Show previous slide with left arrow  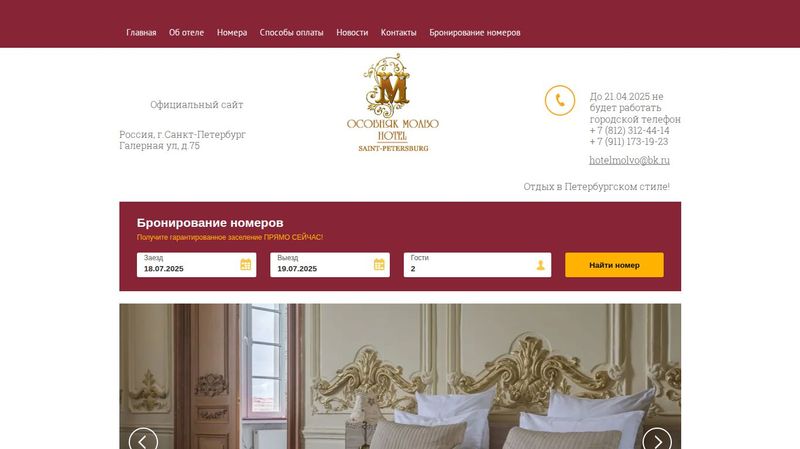(143, 440)
